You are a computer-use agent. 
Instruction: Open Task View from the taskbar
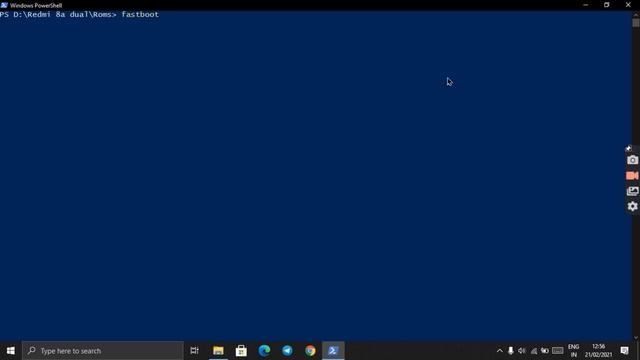(x=194, y=351)
